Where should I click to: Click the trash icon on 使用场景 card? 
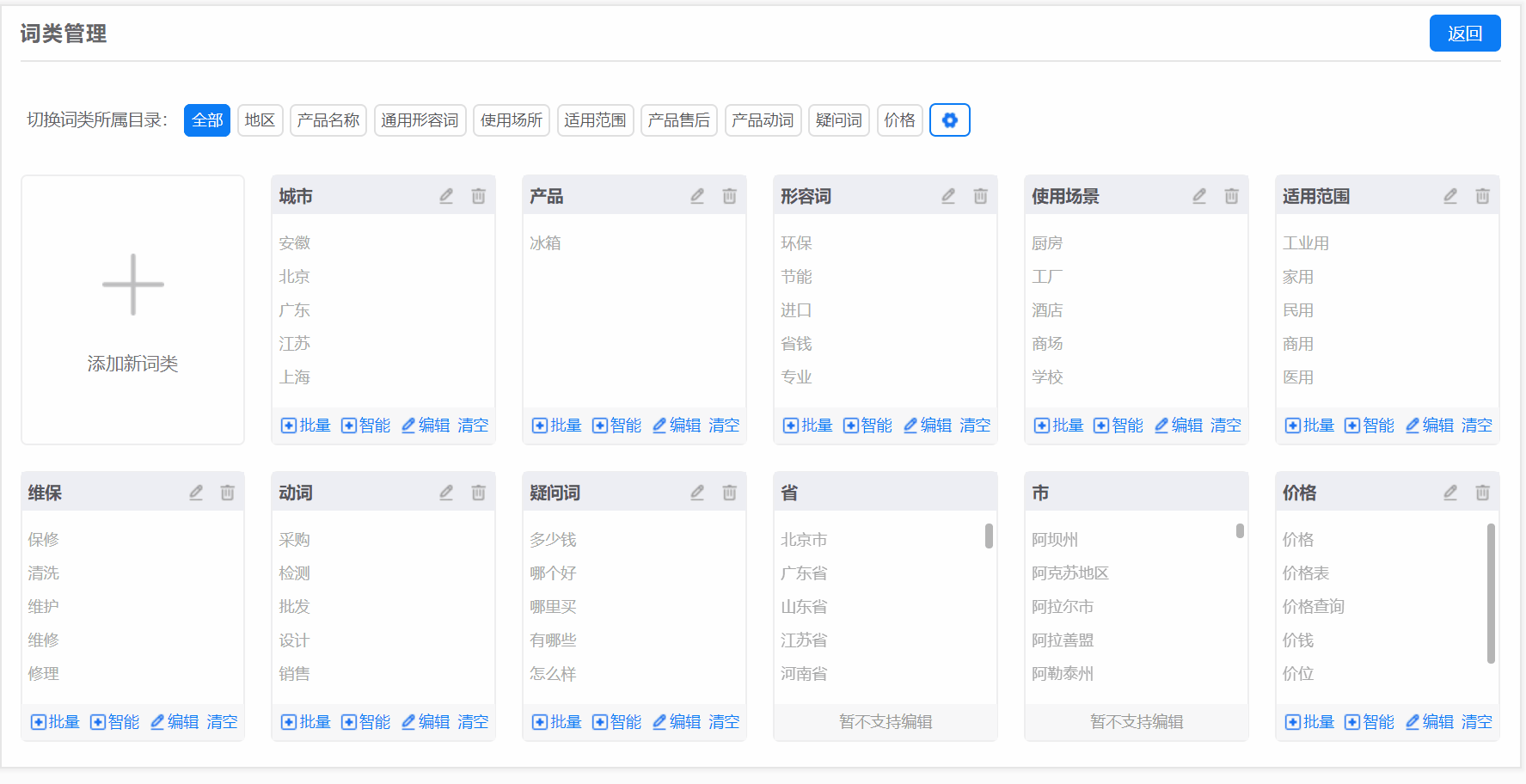point(1231,195)
